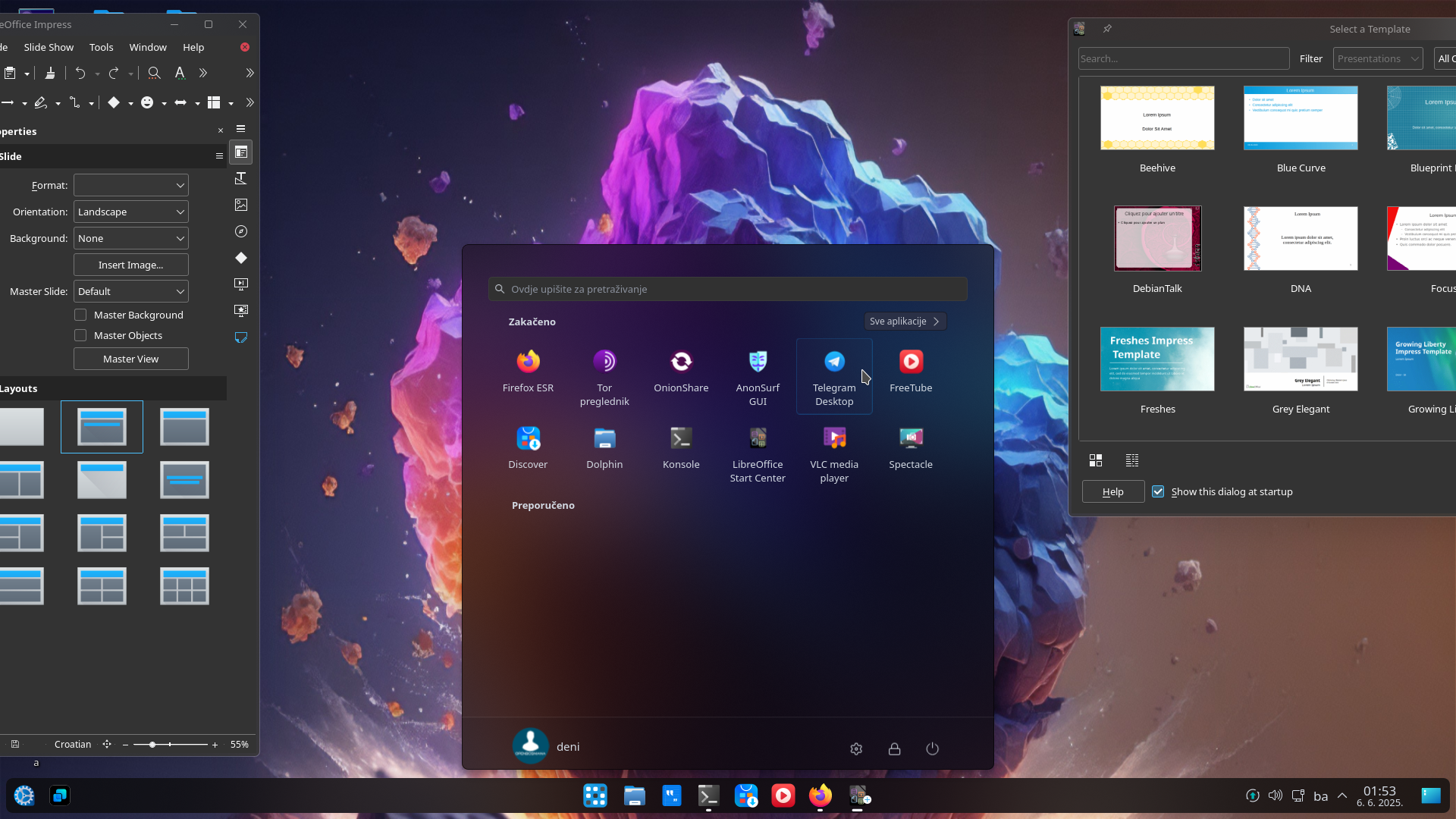Screen dimensions: 1456x819
Task: Open Find & Replace magnifier icon in Impress
Action: pyautogui.click(x=154, y=73)
